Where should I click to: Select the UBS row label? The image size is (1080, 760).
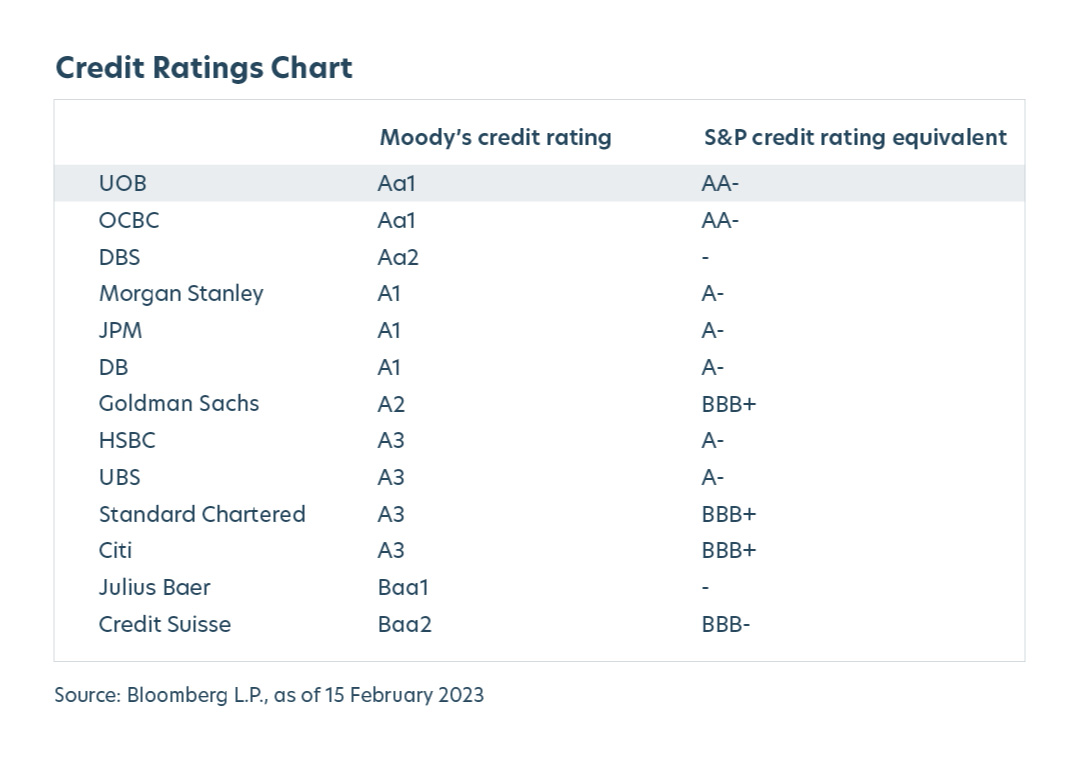coord(119,477)
